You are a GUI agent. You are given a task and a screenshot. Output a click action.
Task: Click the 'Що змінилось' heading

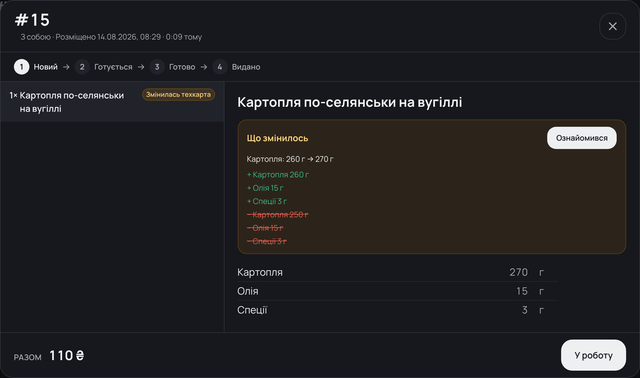[x=277, y=138]
